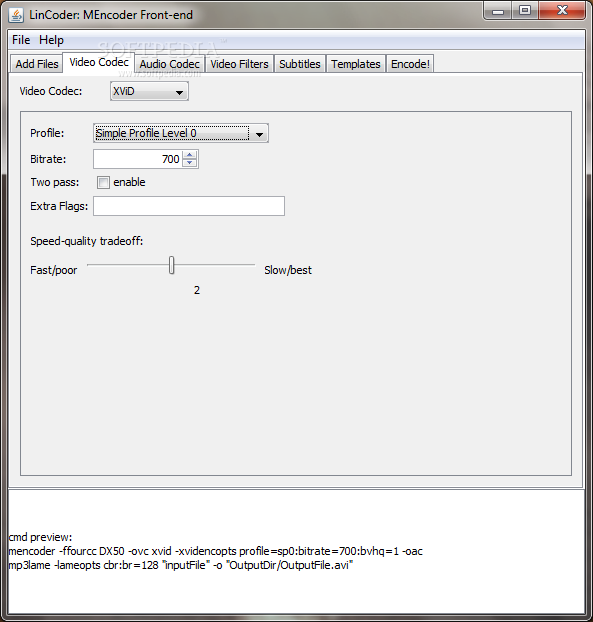Click inside the Bitrate value field

tap(138, 159)
